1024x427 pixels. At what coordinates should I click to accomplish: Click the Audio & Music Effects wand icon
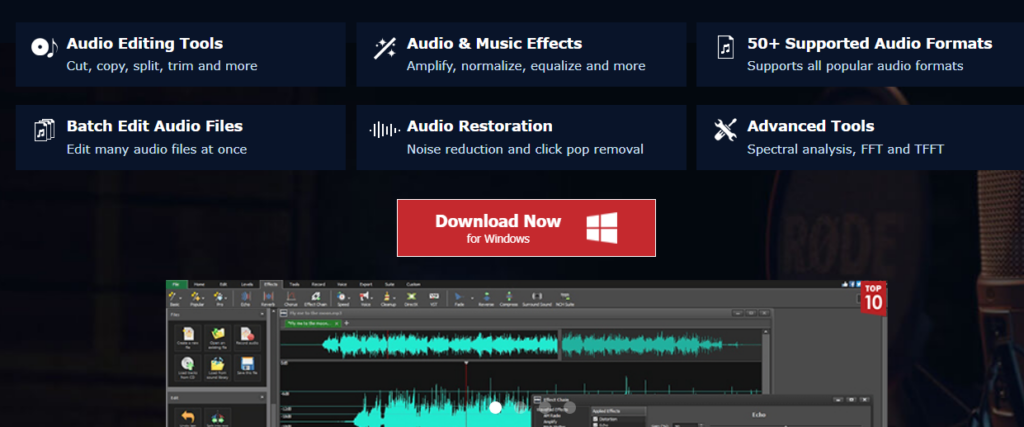pyautogui.click(x=384, y=48)
